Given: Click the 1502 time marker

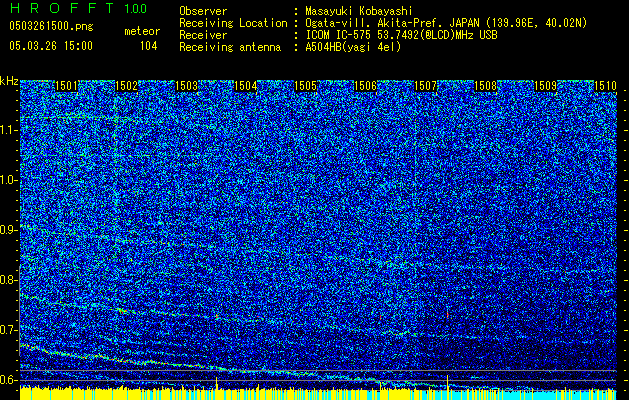Looking at the screenshot, I should tap(126, 86).
